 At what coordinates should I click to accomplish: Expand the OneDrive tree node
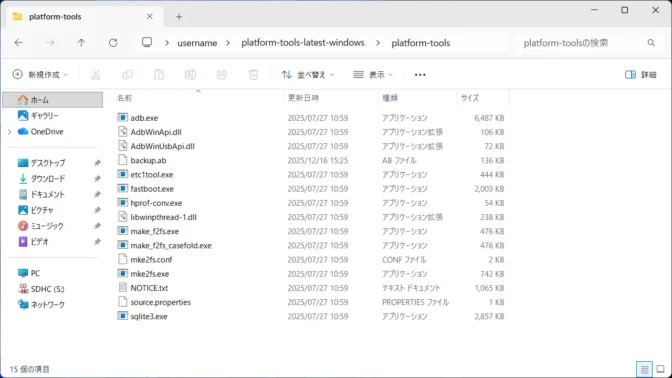tap(9, 132)
